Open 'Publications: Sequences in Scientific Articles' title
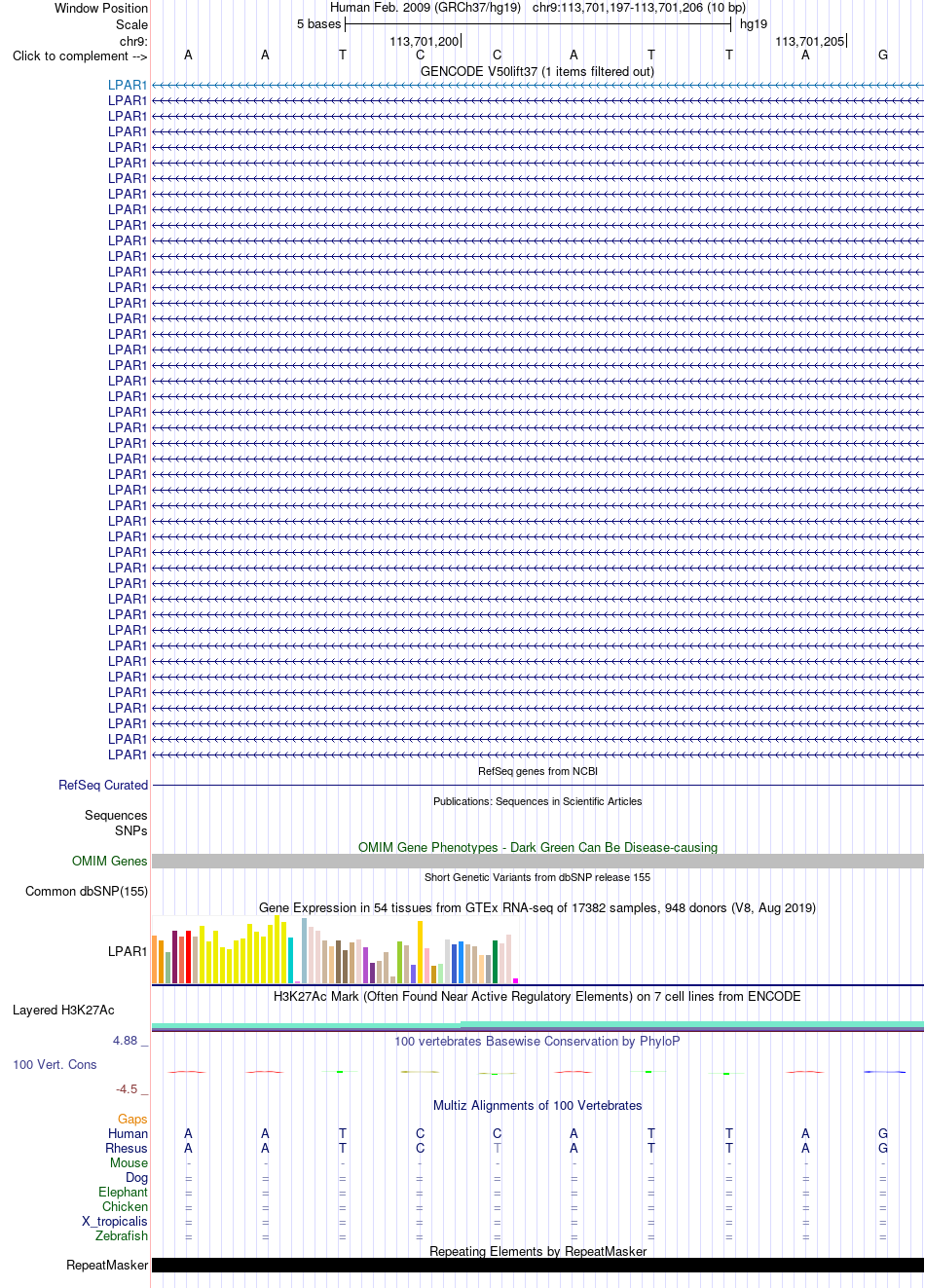The image size is (925, 1288). (x=537, y=801)
